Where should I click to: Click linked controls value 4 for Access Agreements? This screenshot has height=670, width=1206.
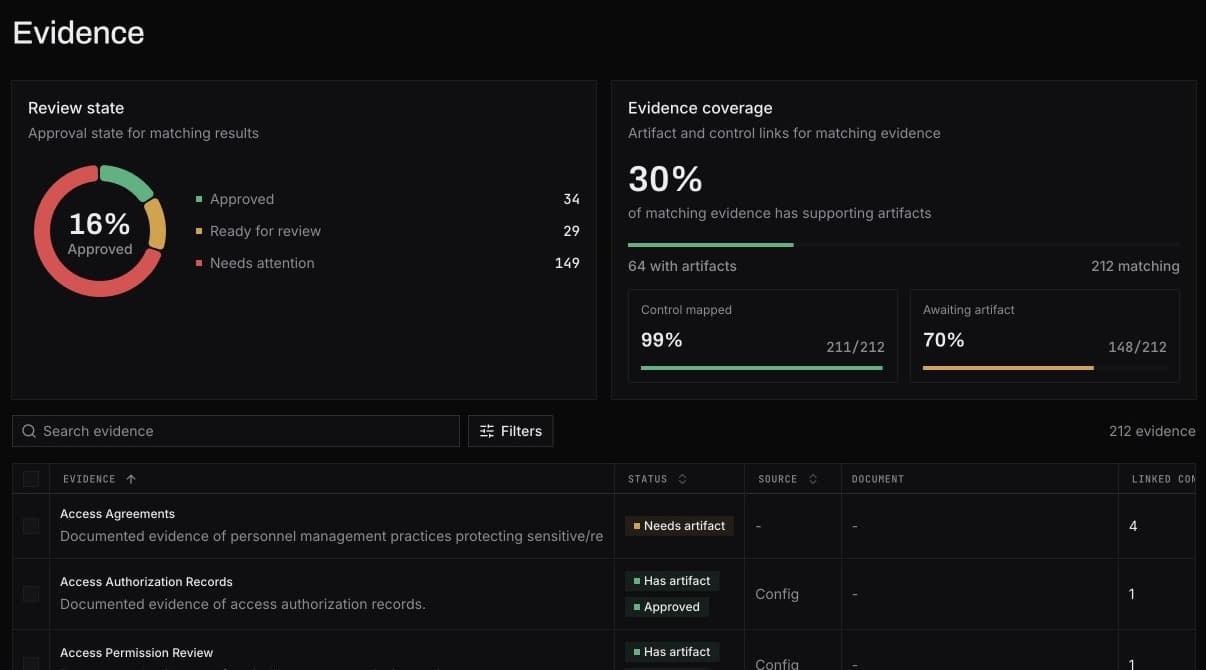click(1133, 526)
